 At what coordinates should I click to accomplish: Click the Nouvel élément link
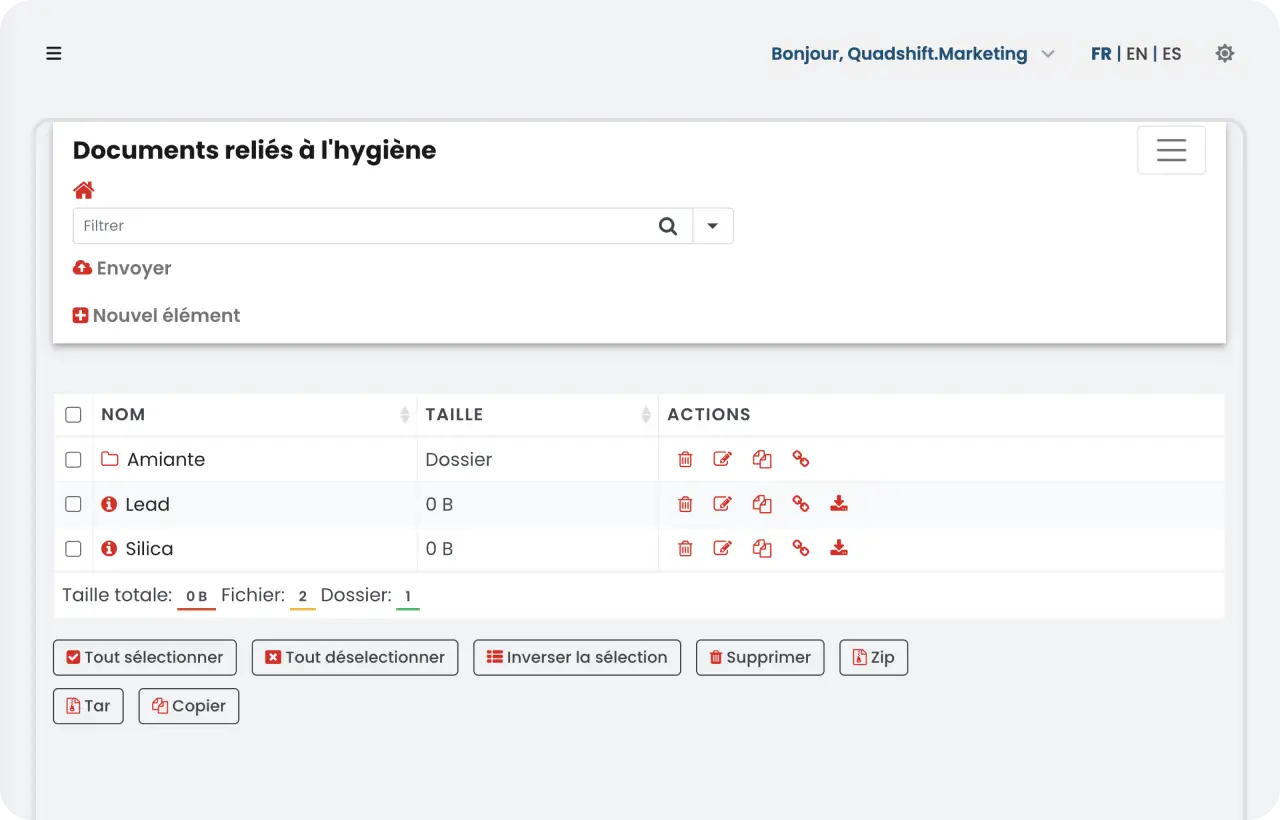(157, 315)
